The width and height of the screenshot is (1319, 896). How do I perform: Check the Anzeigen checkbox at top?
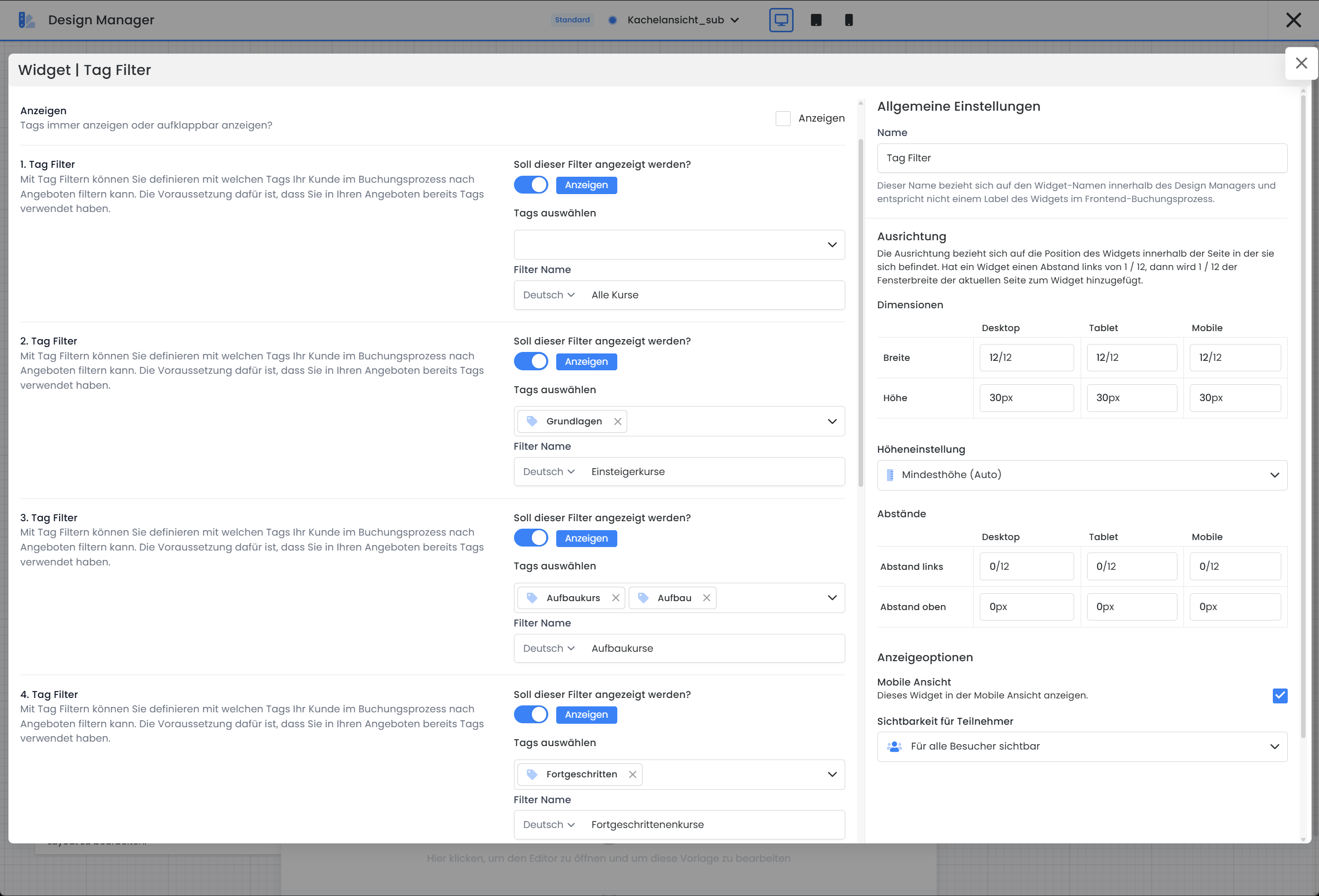point(783,118)
